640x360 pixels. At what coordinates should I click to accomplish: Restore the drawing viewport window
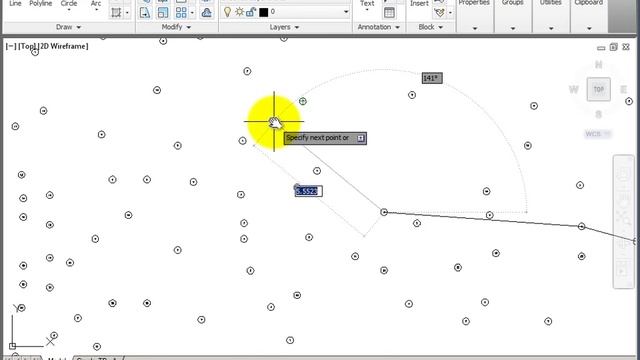[x=613, y=47]
